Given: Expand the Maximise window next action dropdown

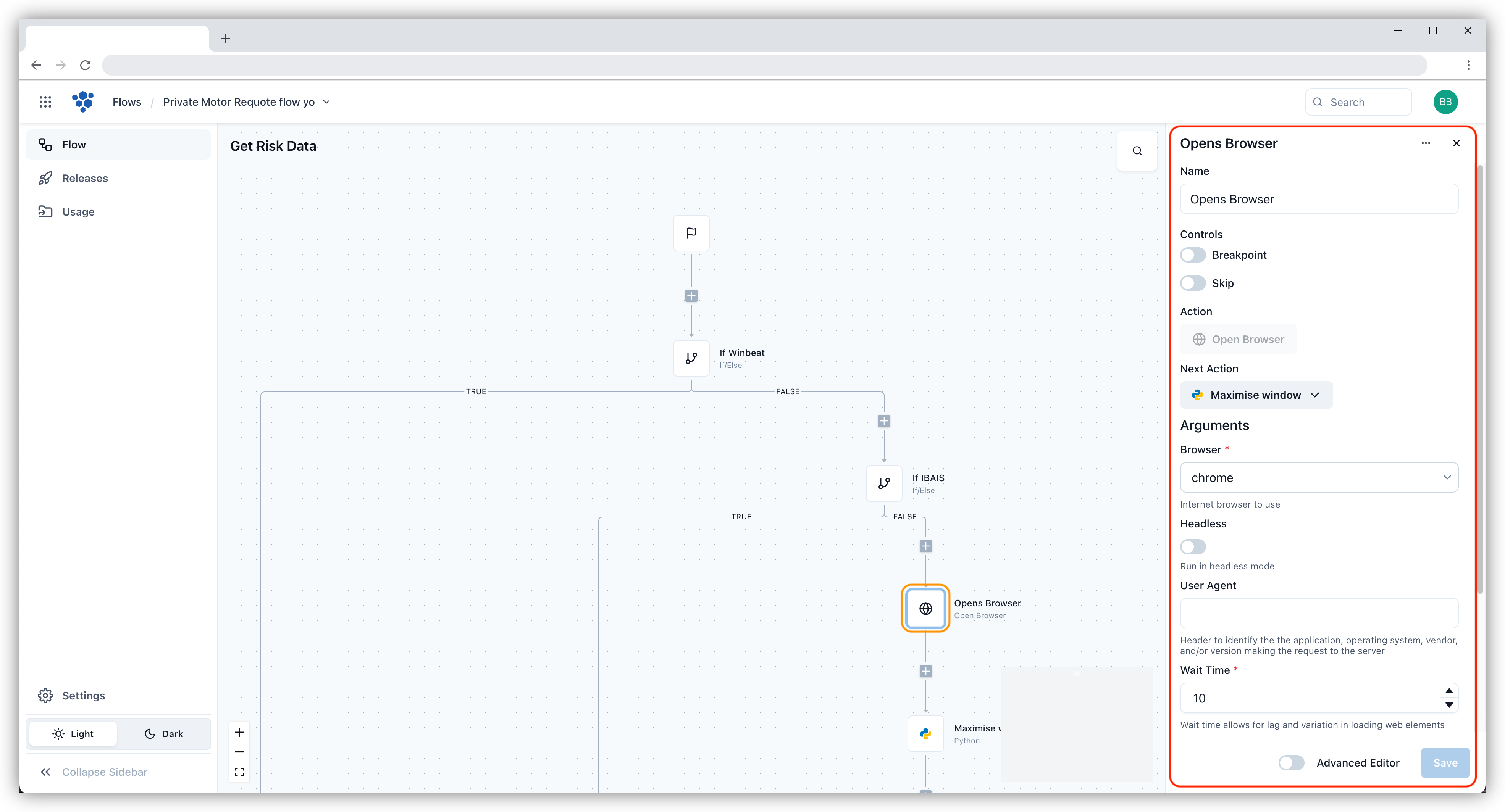Looking at the screenshot, I should point(1256,395).
